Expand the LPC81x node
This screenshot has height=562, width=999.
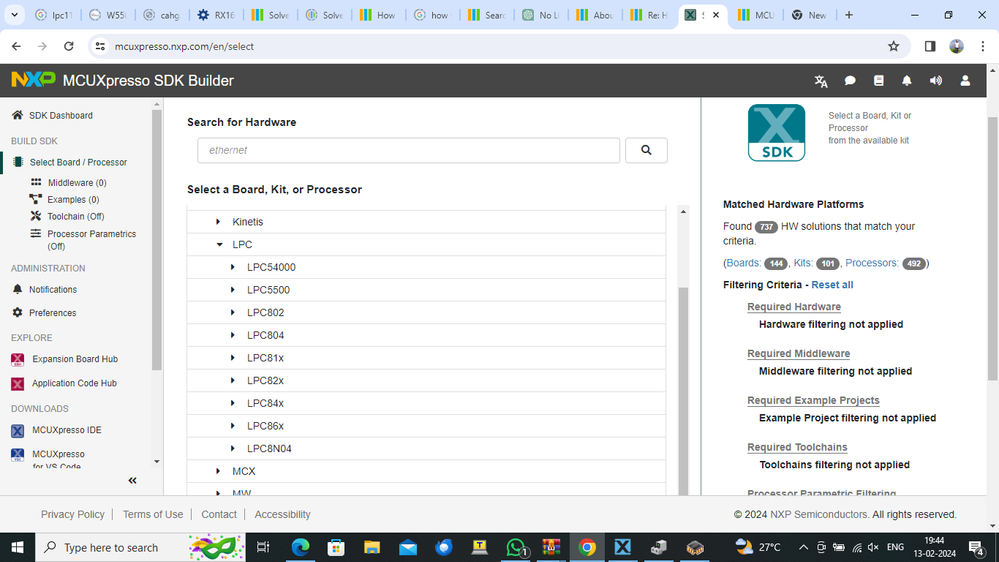(233, 357)
